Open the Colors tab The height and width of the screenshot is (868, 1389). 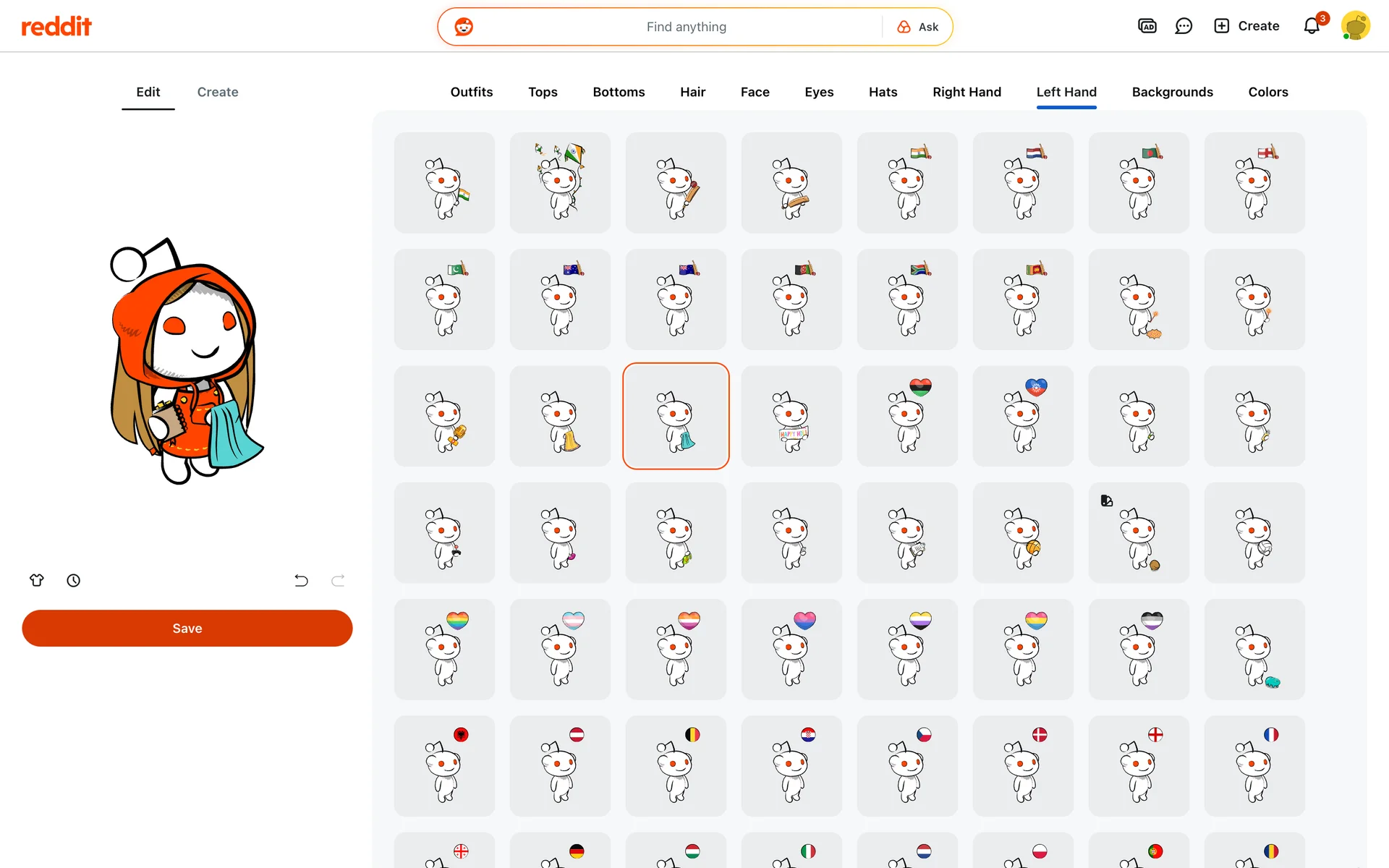click(1267, 92)
